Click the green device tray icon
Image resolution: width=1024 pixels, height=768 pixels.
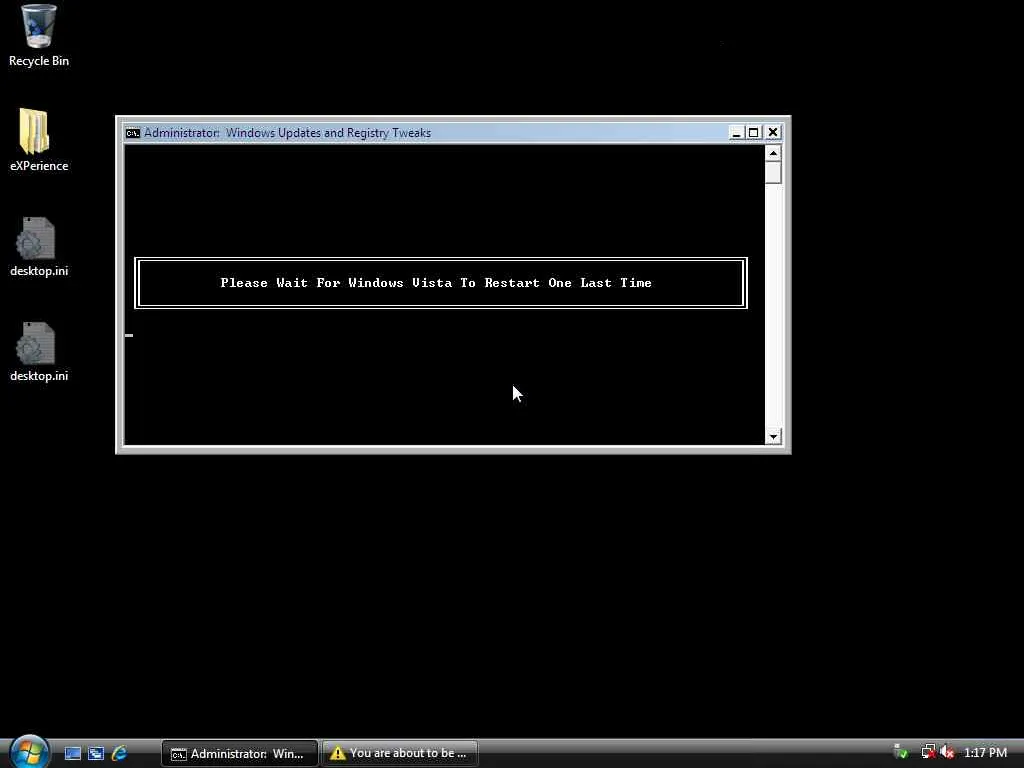point(901,752)
